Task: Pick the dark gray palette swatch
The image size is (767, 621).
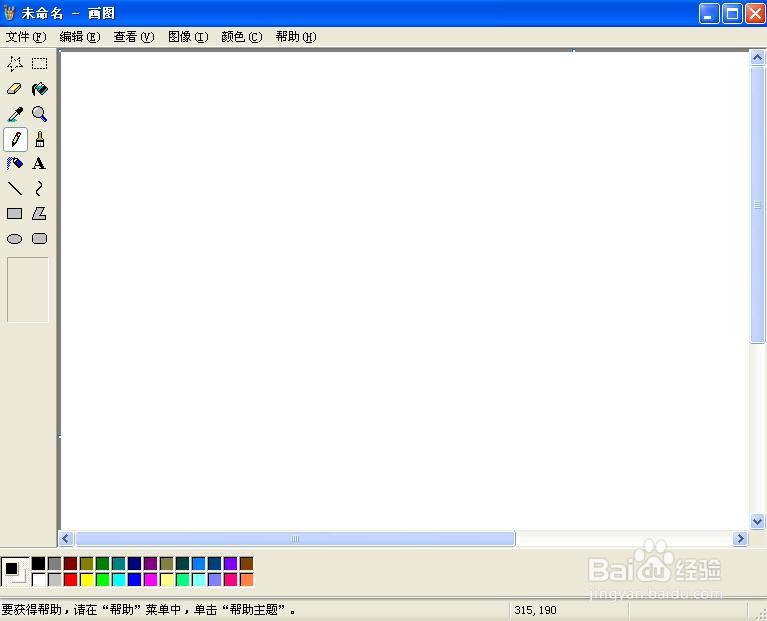Action: (55, 564)
